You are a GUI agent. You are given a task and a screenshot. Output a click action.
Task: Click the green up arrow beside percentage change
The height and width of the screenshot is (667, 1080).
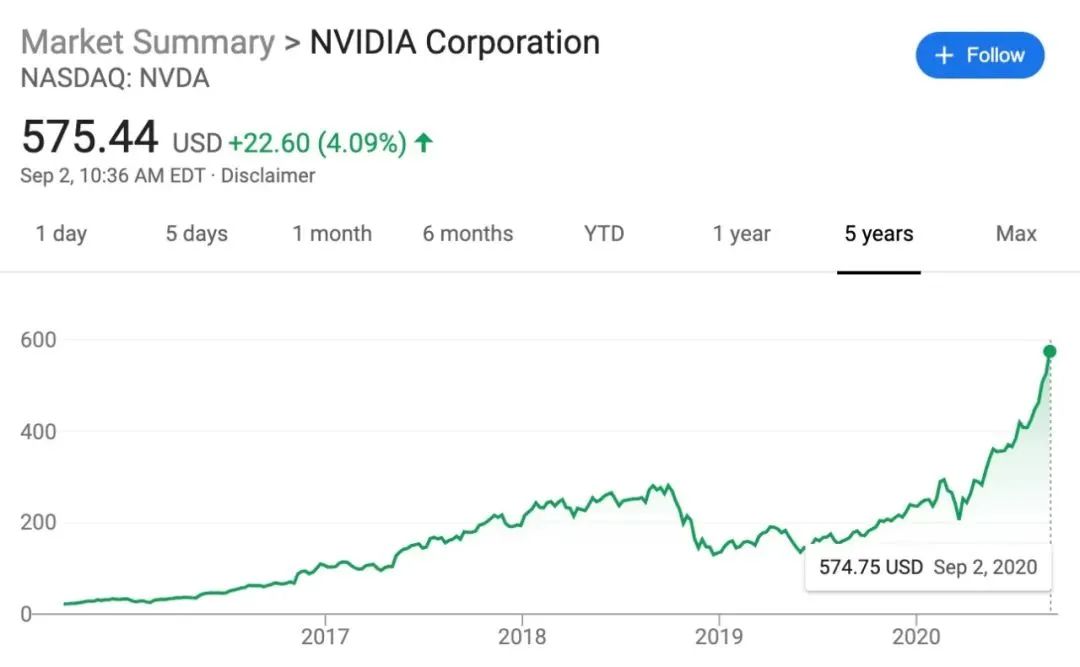[424, 143]
